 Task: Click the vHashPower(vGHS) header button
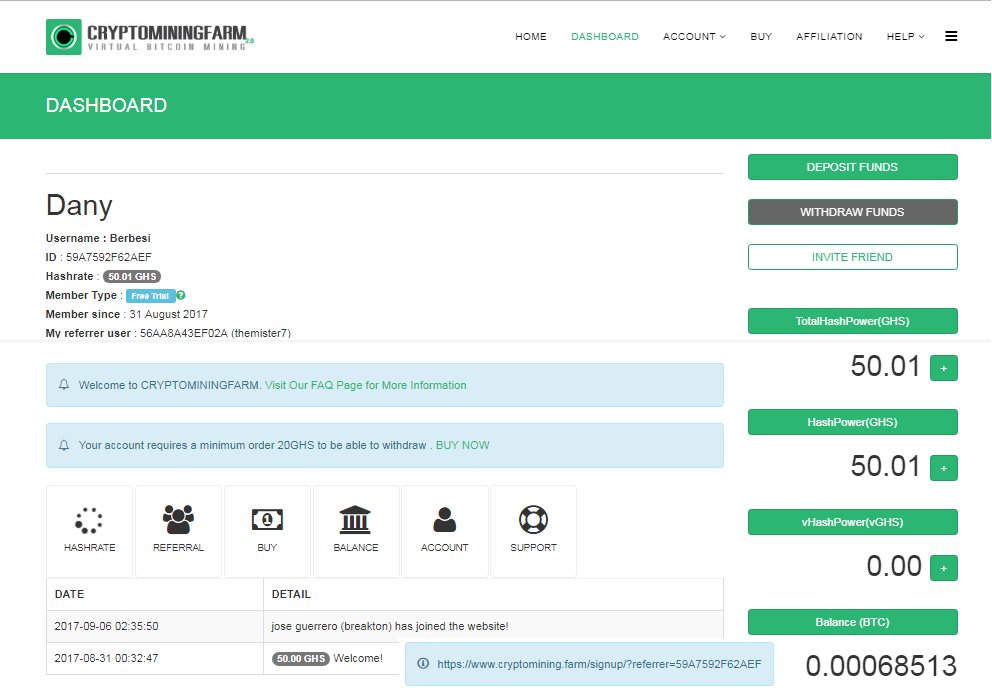(852, 522)
